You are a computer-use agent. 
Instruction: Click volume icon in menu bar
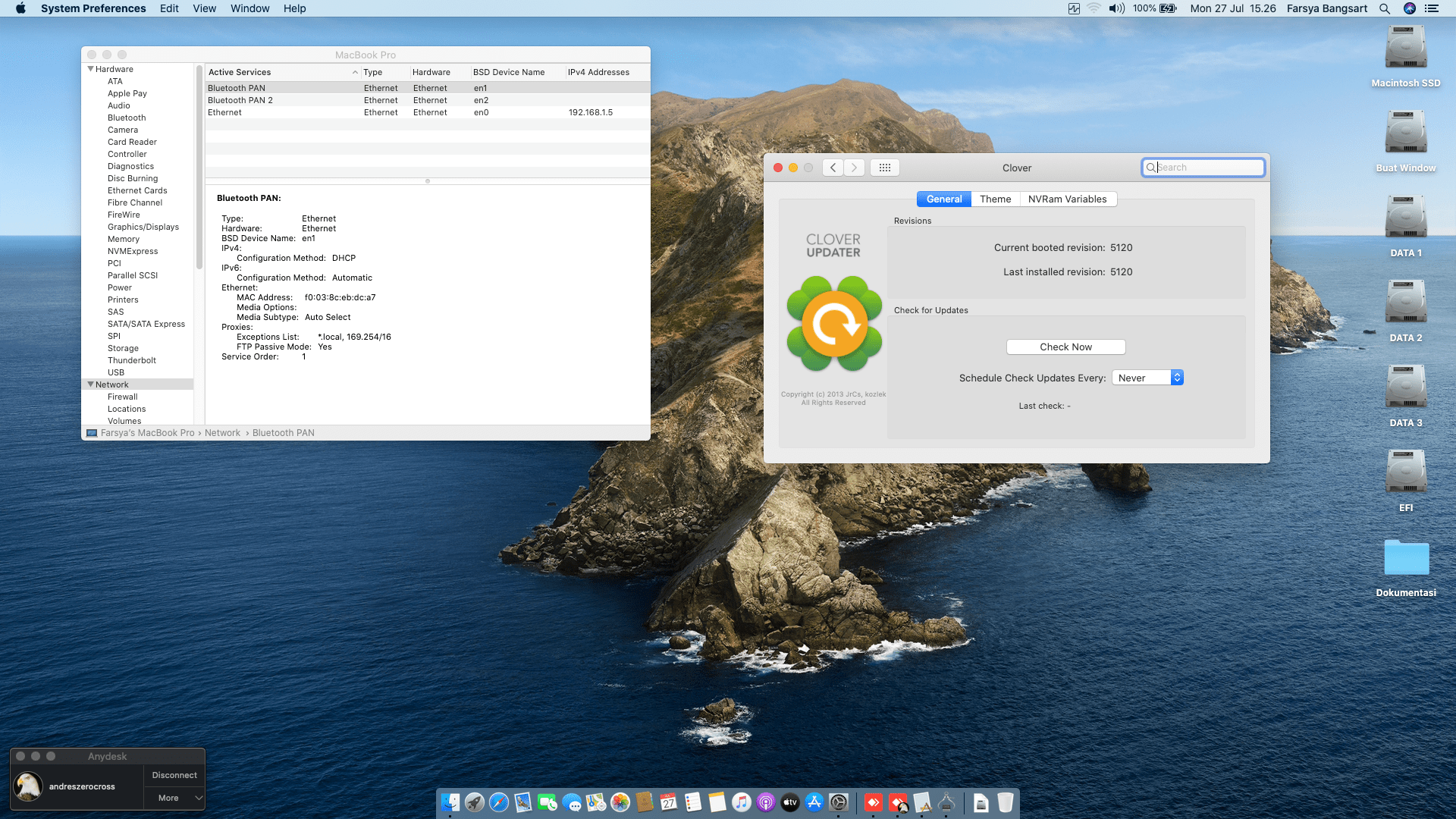(1116, 8)
